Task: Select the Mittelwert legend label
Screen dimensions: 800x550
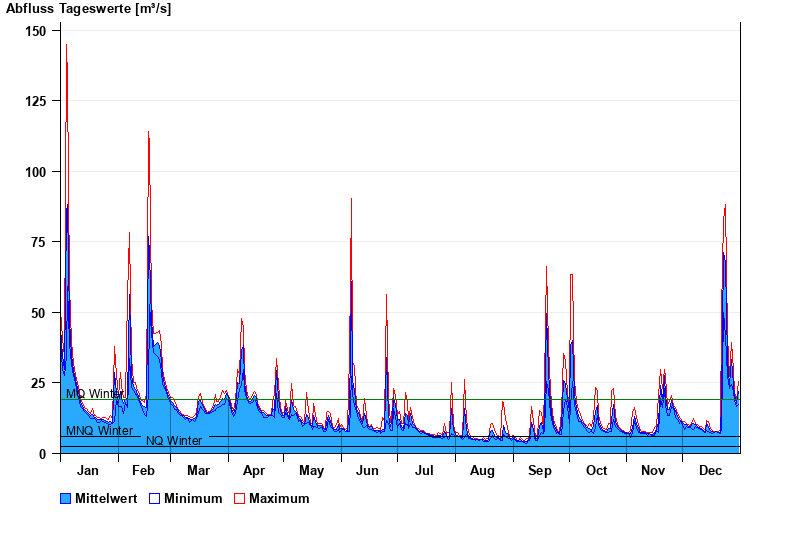Action: click(x=106, y=498)
